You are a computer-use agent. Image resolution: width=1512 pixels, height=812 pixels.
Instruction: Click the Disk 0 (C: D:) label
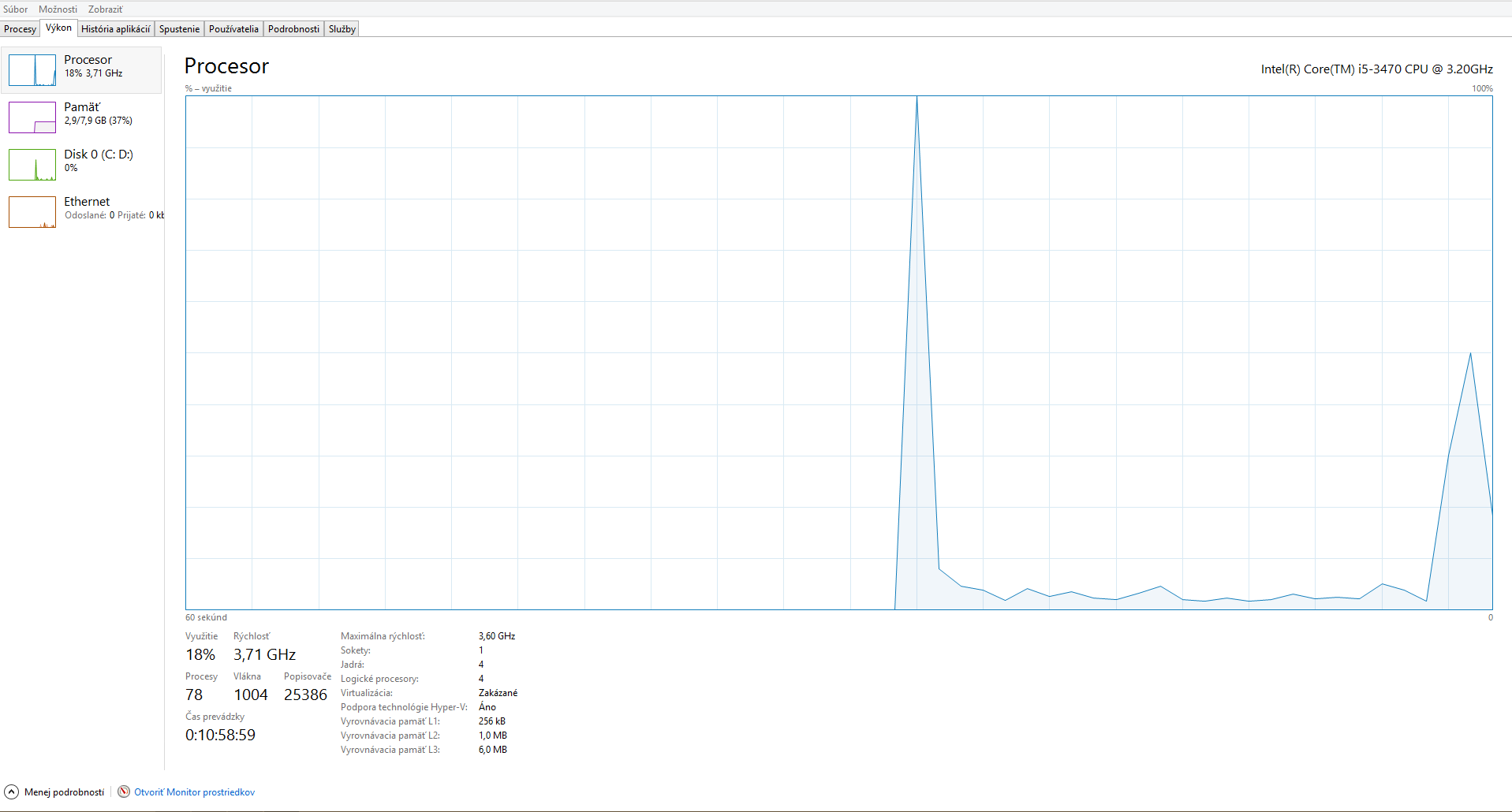pos(99,155)
